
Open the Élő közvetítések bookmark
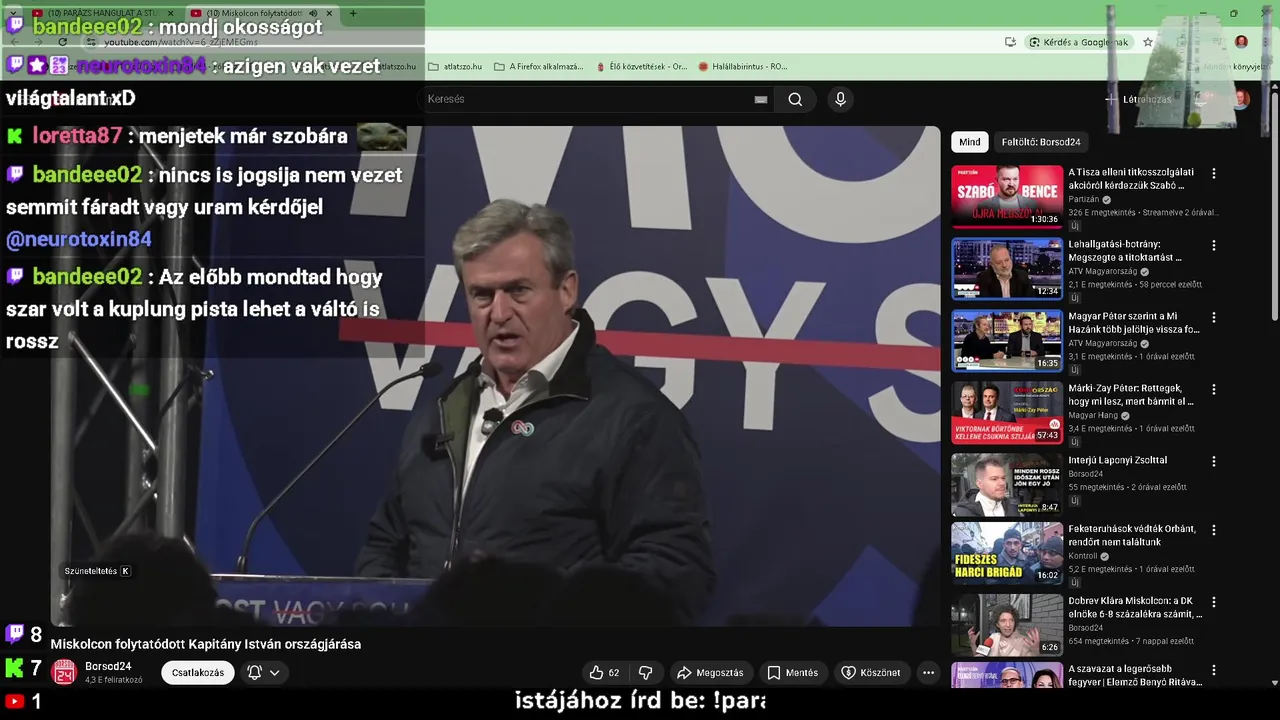click(x=641, y=67)
